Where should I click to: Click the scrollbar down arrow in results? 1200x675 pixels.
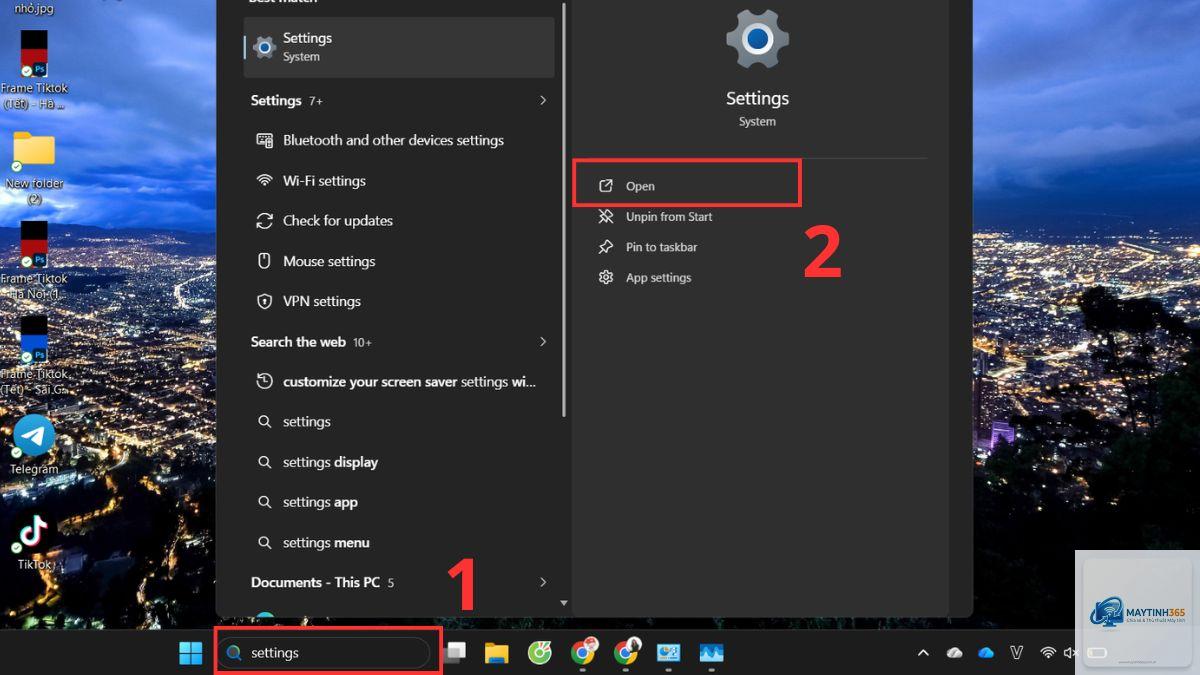(x=564, y=603)
